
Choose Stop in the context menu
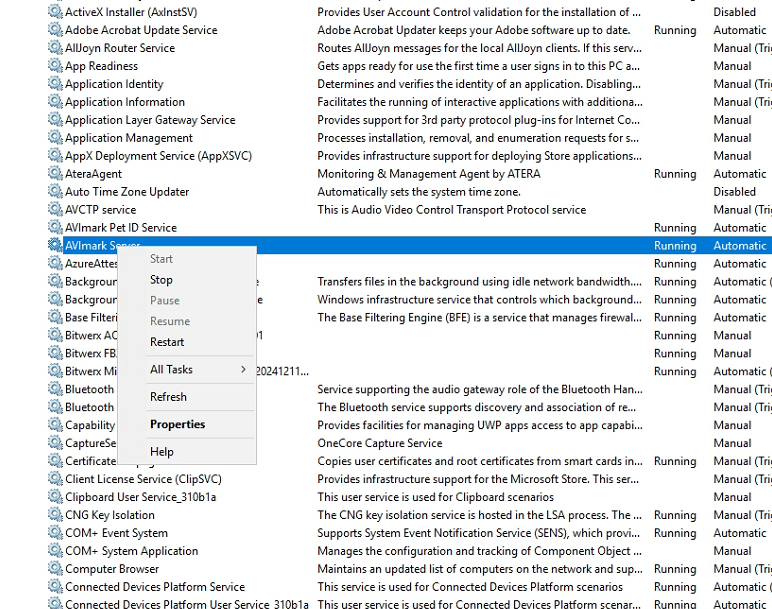pyautogui.click(x=161, y=280)
